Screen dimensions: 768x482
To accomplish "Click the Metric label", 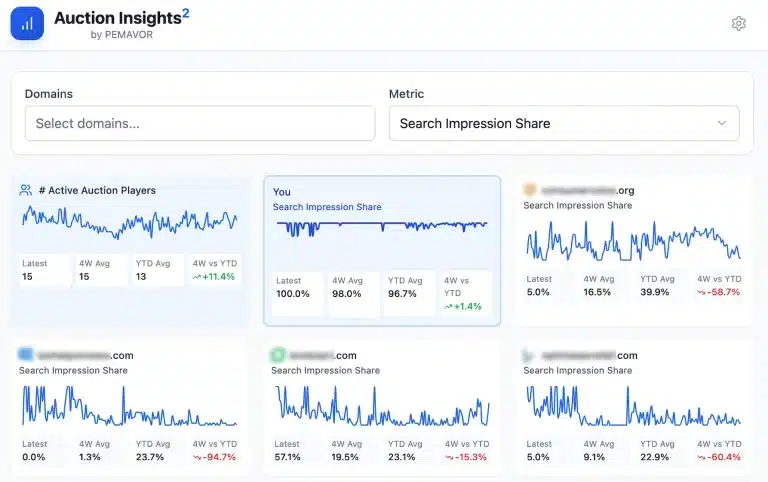I will (407, 94).
